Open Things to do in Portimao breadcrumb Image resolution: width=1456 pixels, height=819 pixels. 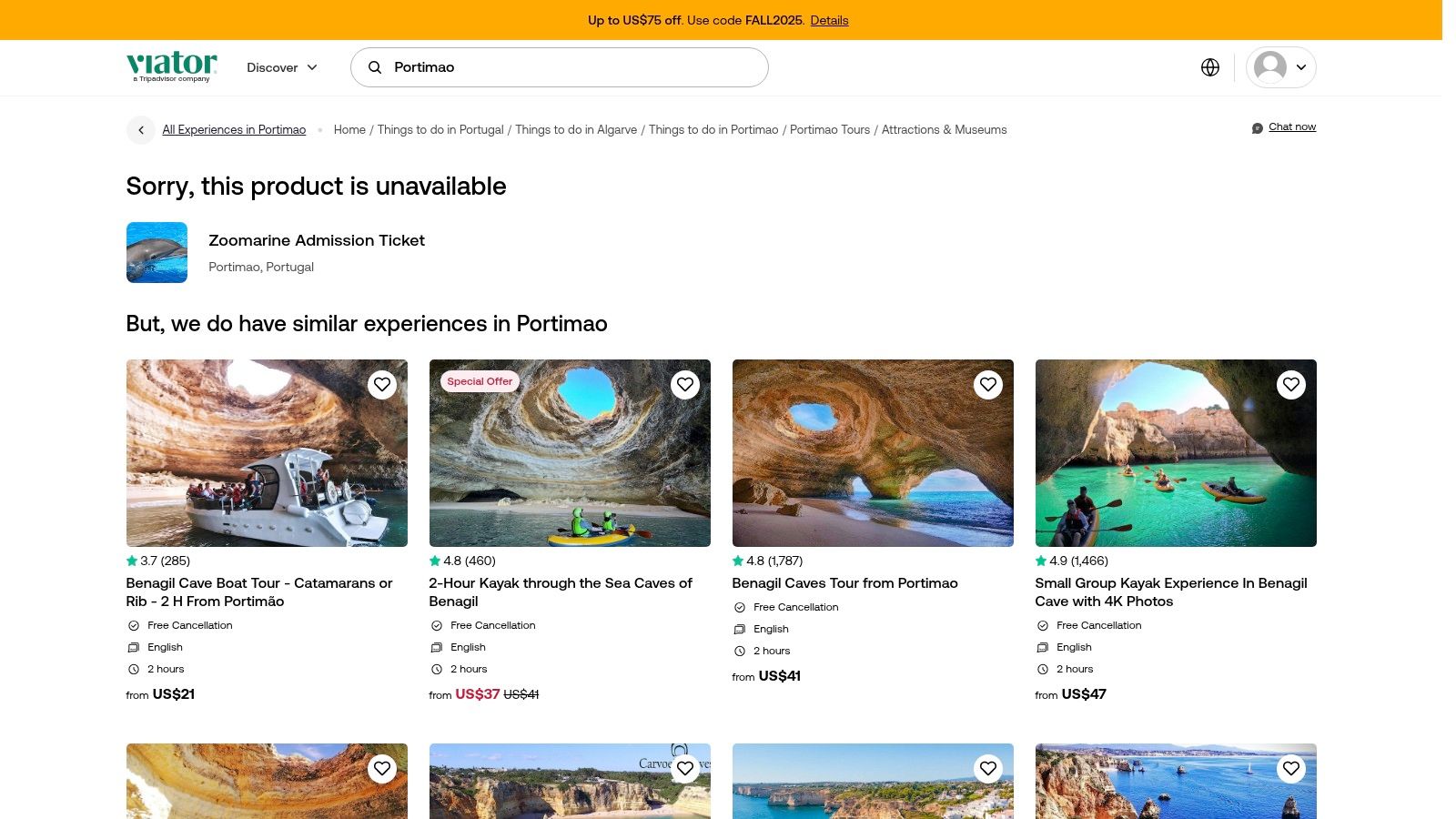click(713, 130)
